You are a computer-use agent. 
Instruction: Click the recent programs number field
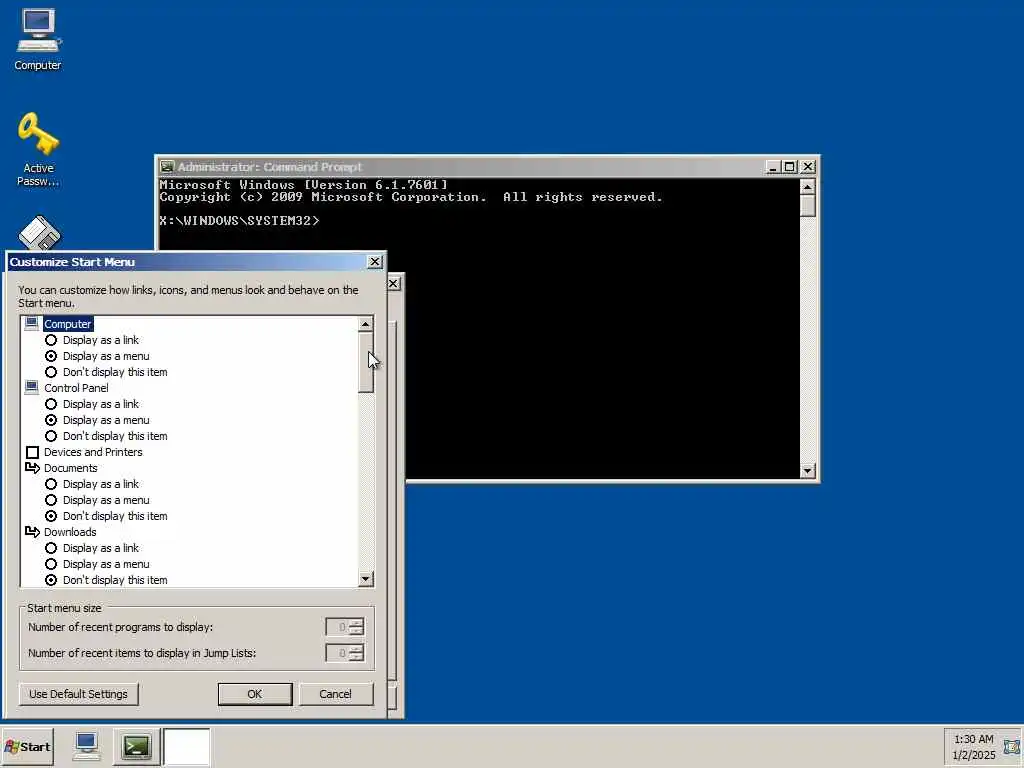[338, 627]
